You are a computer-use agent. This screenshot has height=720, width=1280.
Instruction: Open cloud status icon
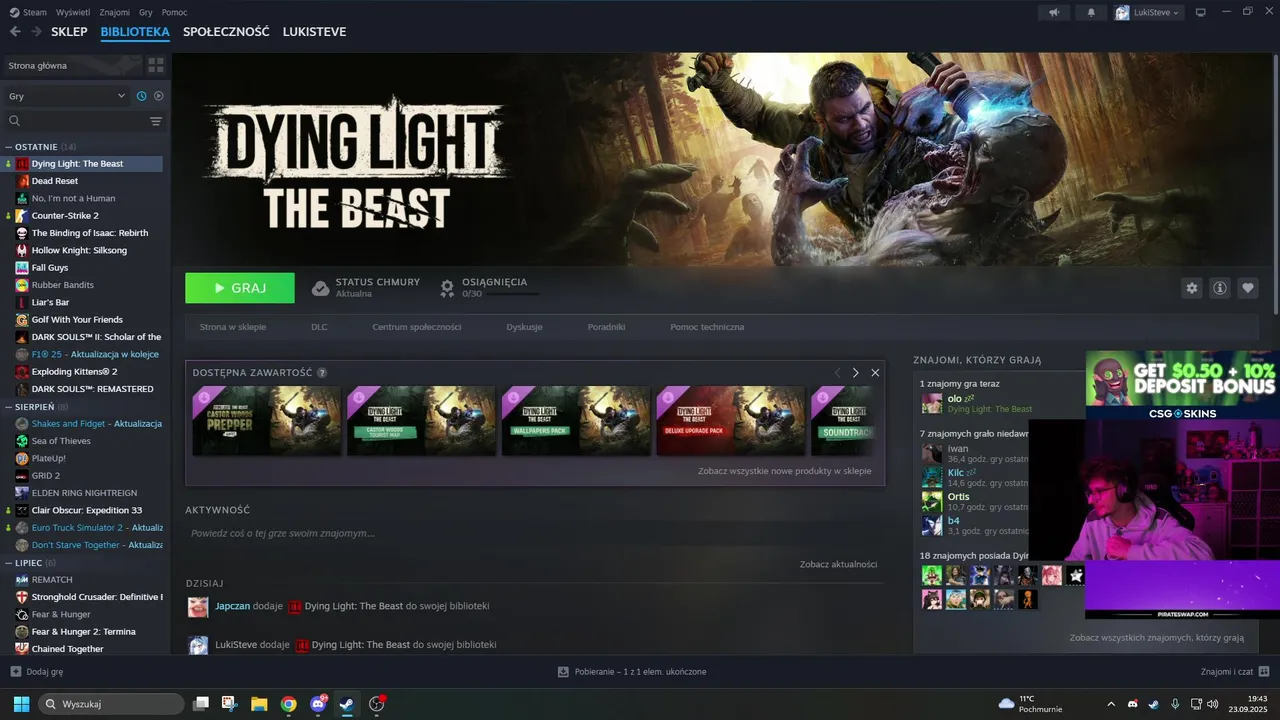tap(320, 288)
